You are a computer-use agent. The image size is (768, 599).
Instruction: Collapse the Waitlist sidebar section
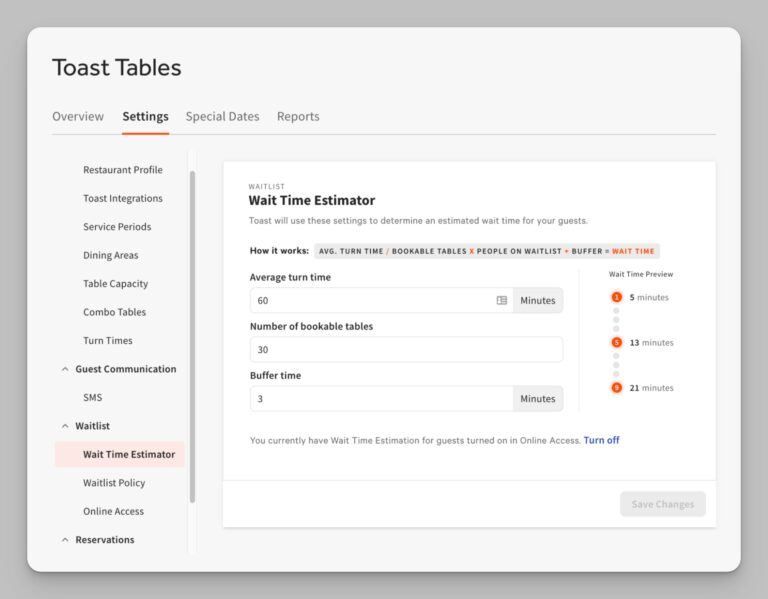[x=65, y=426]
